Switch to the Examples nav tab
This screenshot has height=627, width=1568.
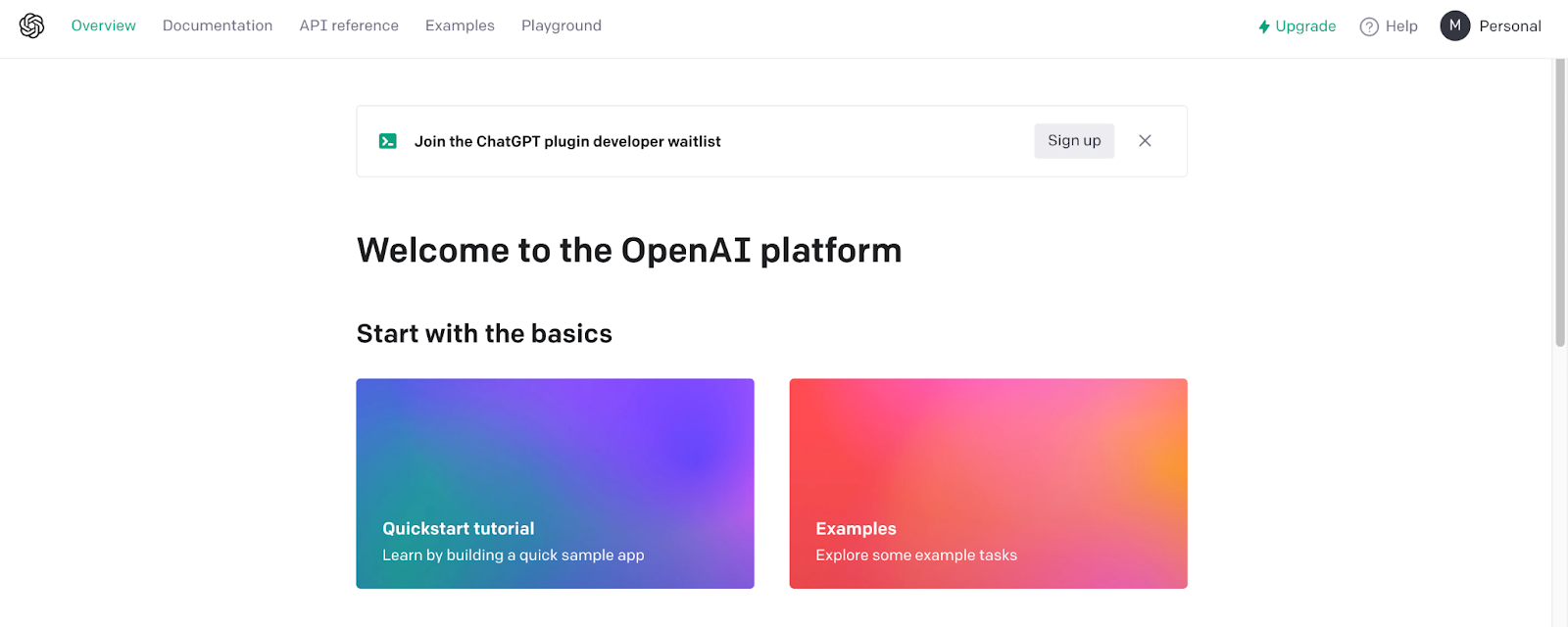click(x=460, y=25)
